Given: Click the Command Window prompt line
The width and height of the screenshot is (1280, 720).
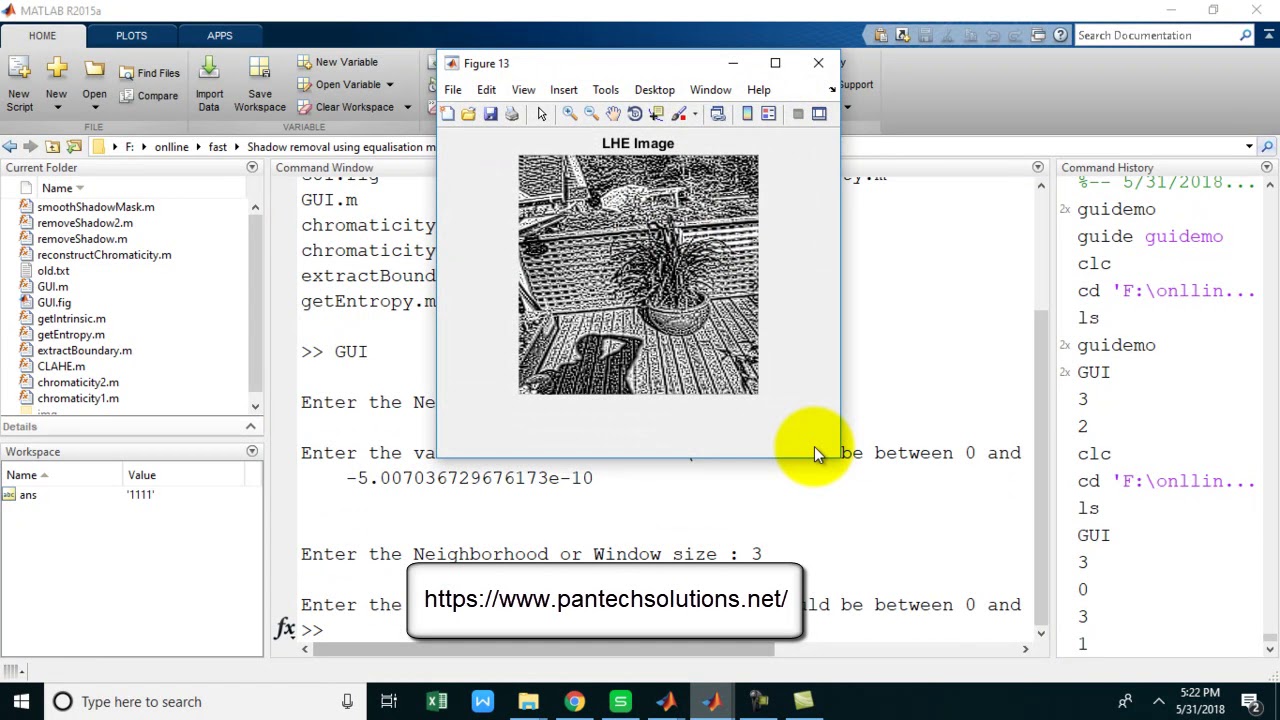Looking at the screenshot, I should pos(660,630).
